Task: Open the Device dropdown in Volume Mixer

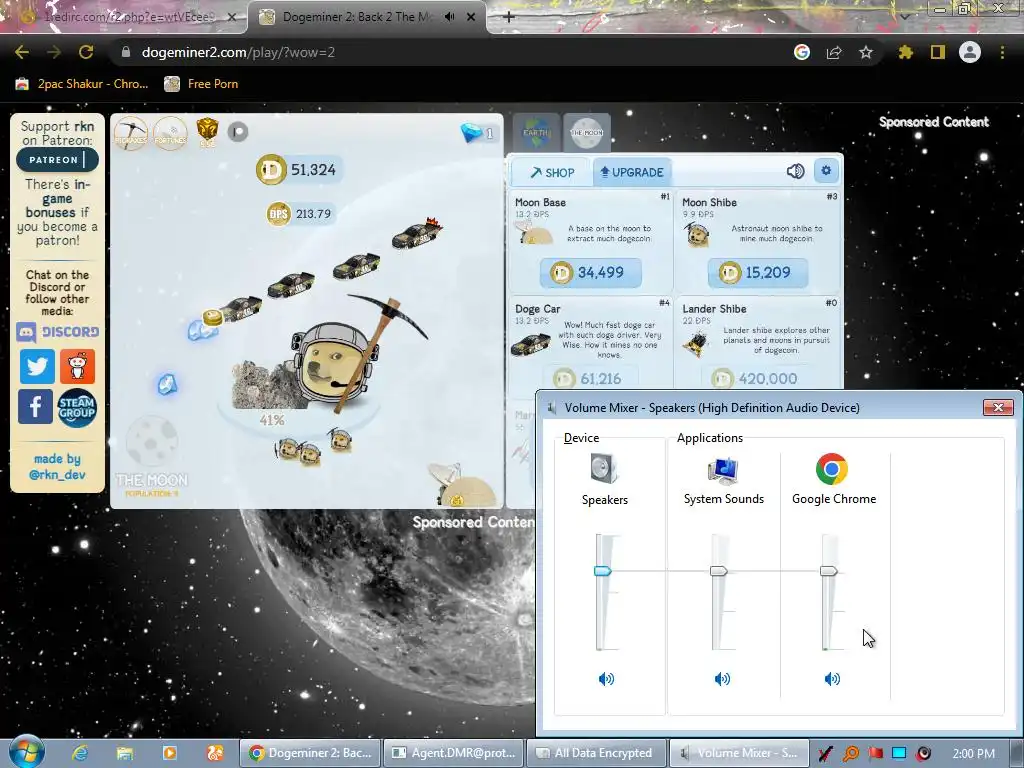Action: pos(581,438)
